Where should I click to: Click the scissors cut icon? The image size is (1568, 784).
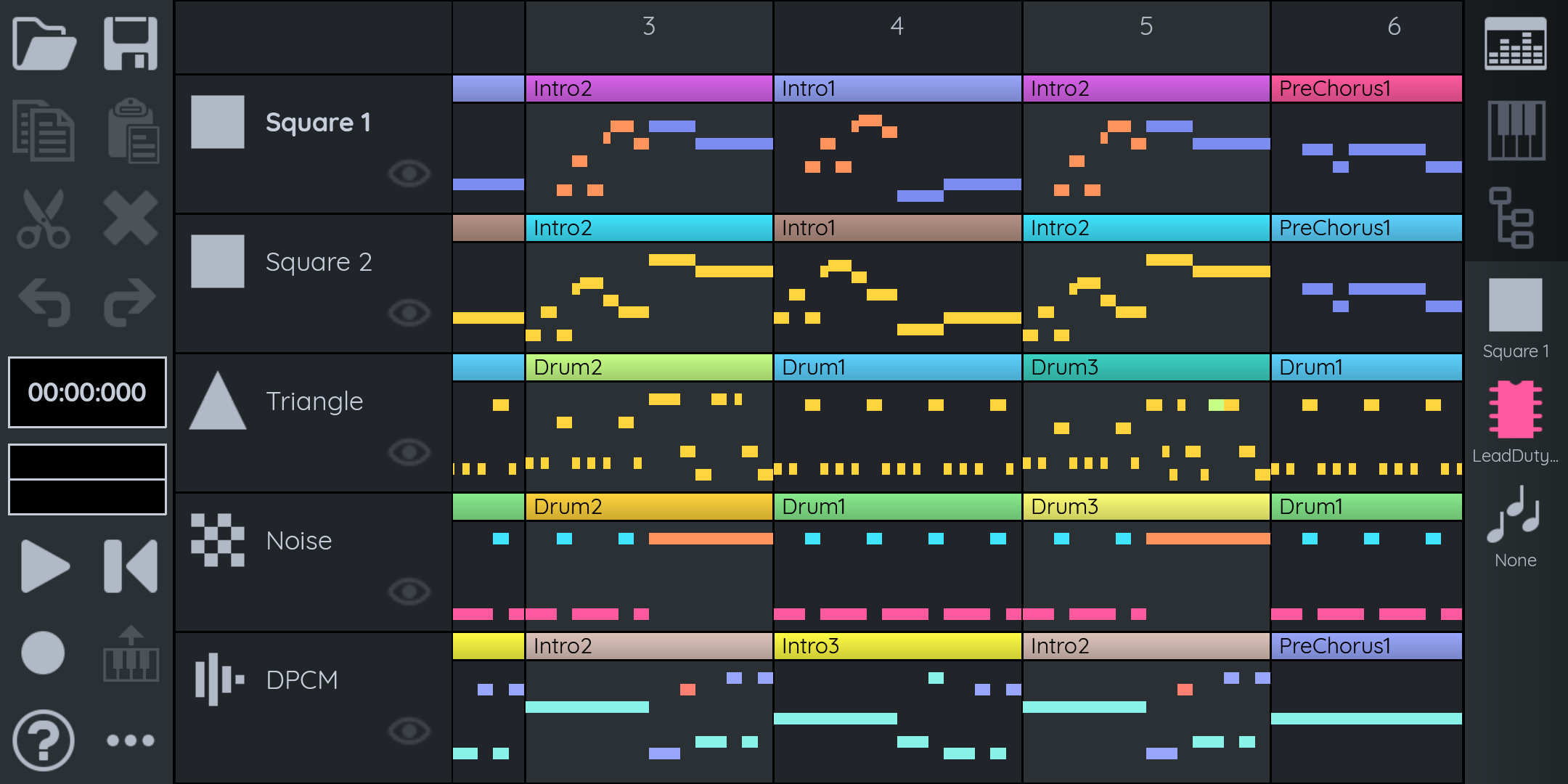pos(44,218)
